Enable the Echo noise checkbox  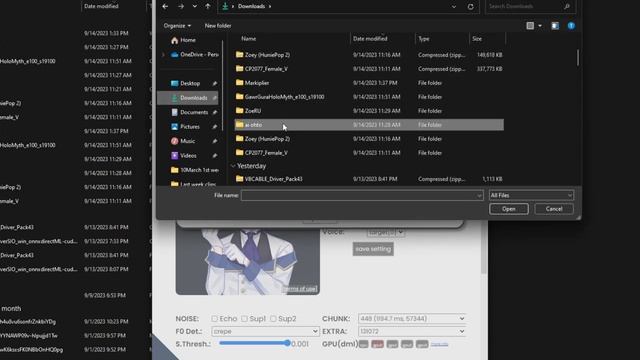point(215,319)
